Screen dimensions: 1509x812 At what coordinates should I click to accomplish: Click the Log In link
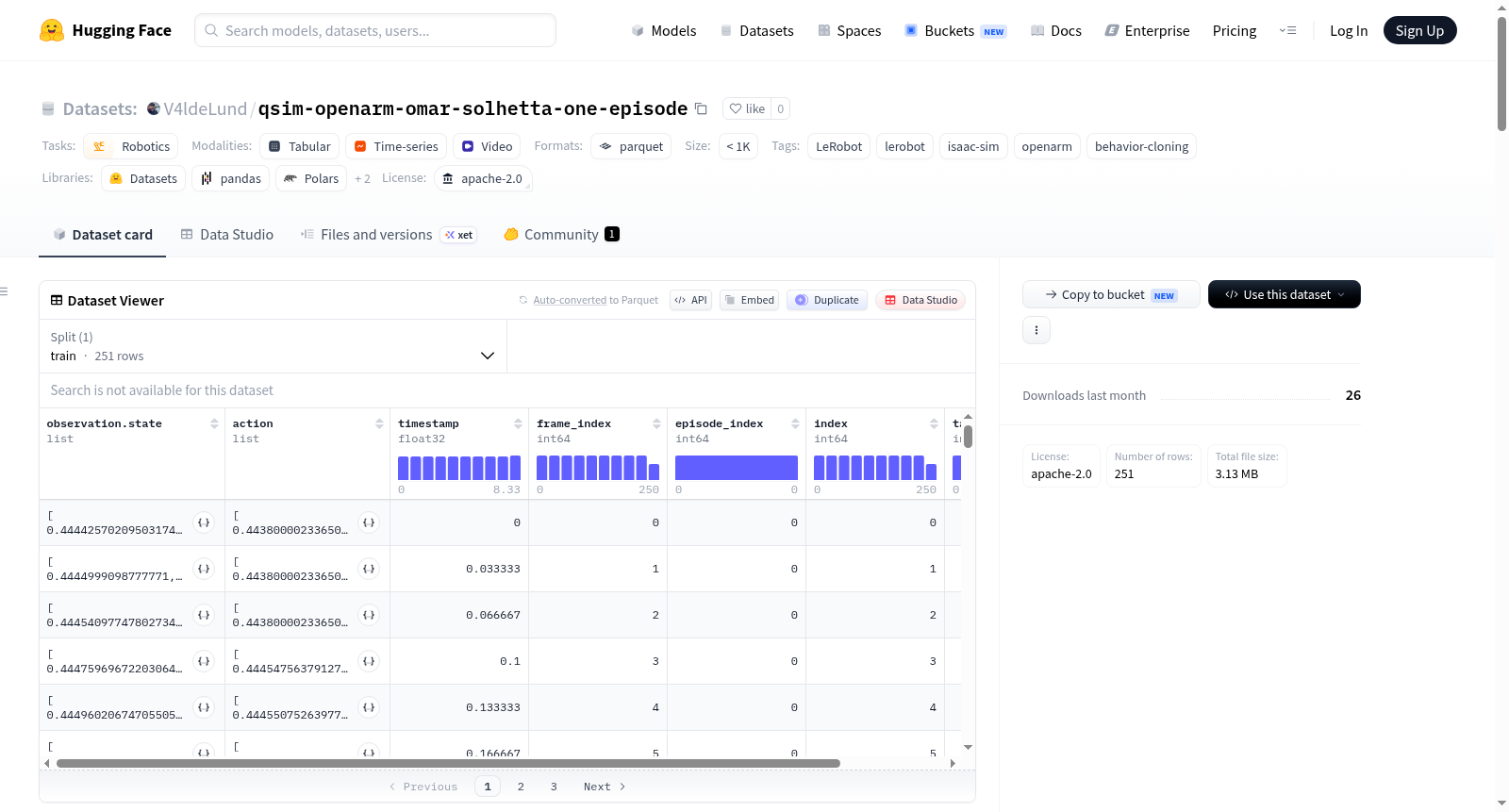click(x=1349, y=30)
